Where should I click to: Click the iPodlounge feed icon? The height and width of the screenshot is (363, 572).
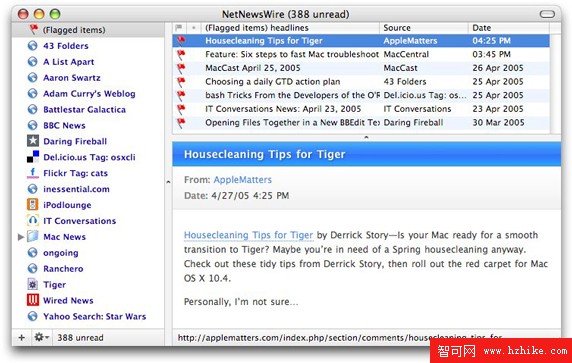33,205
